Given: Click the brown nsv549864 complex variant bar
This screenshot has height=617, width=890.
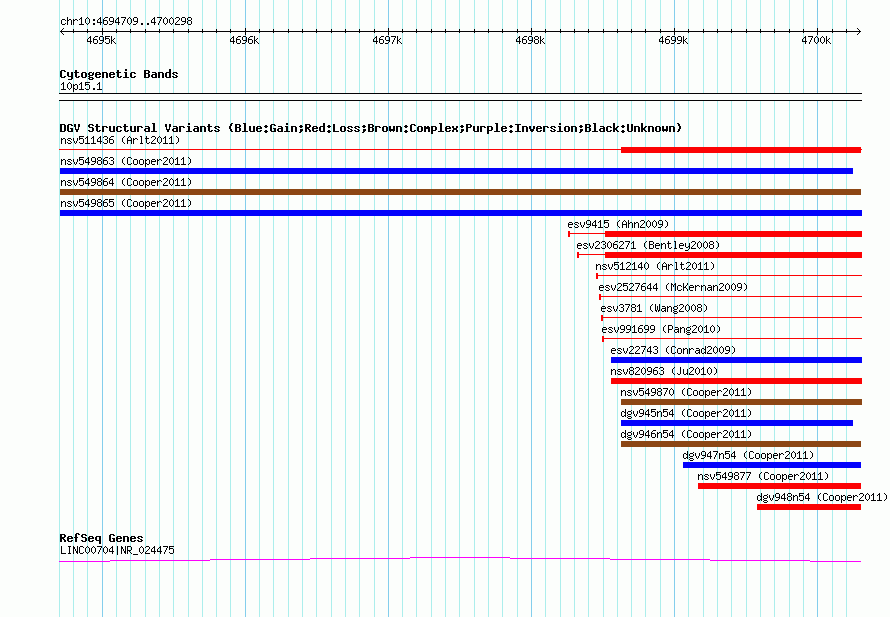Looking at the screenshot, I should point(460,192).
